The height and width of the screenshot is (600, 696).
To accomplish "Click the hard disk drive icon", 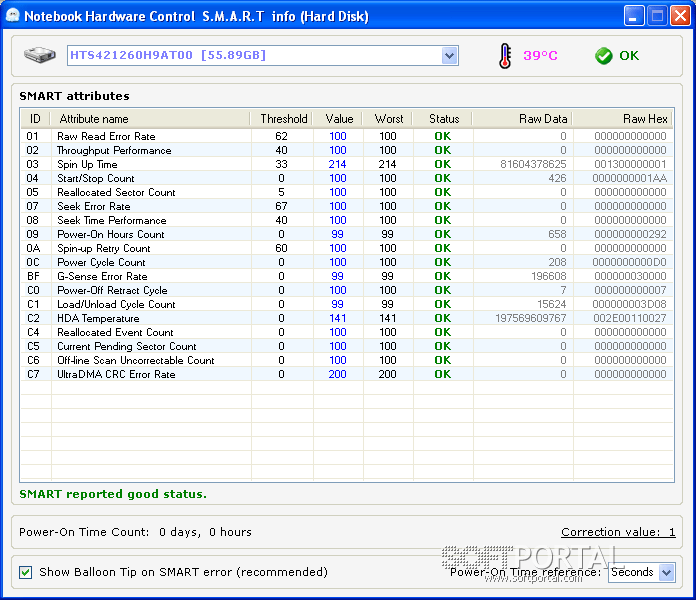I will (40, 55).
